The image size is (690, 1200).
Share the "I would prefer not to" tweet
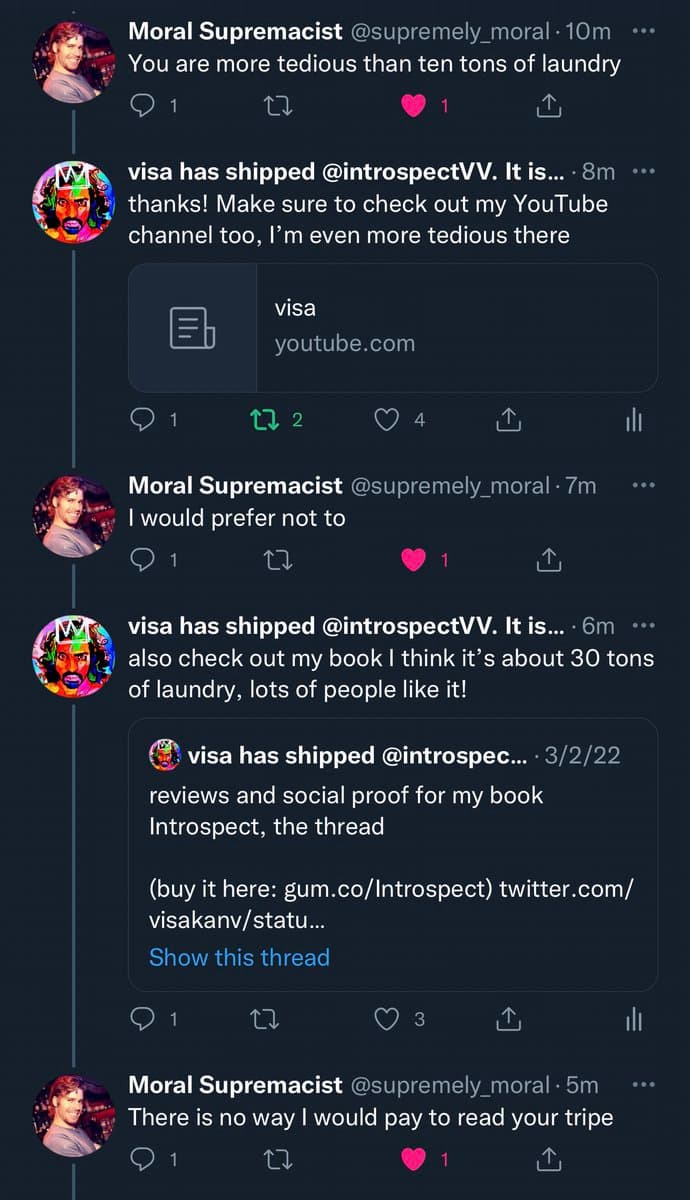pyautogui.click(x=548, y=560)
